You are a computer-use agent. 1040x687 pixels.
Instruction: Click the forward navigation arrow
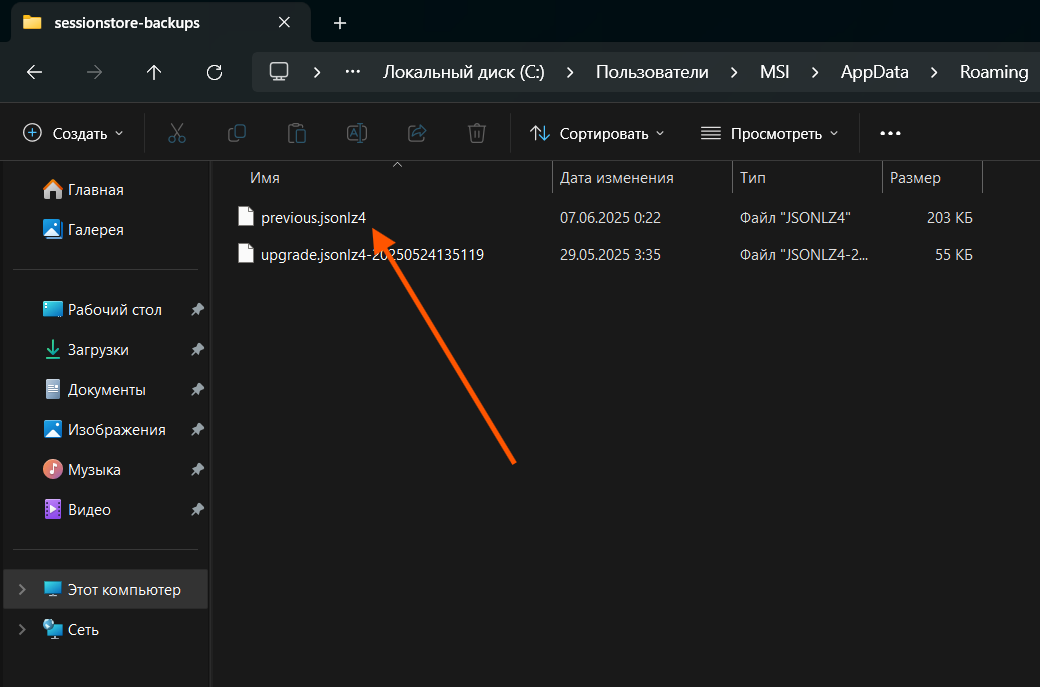coord(94,72)
